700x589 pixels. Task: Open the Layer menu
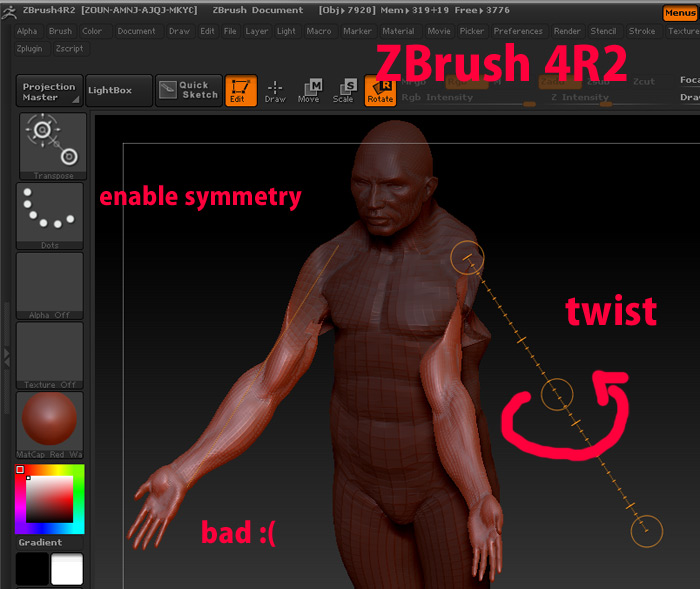[257, 31]
